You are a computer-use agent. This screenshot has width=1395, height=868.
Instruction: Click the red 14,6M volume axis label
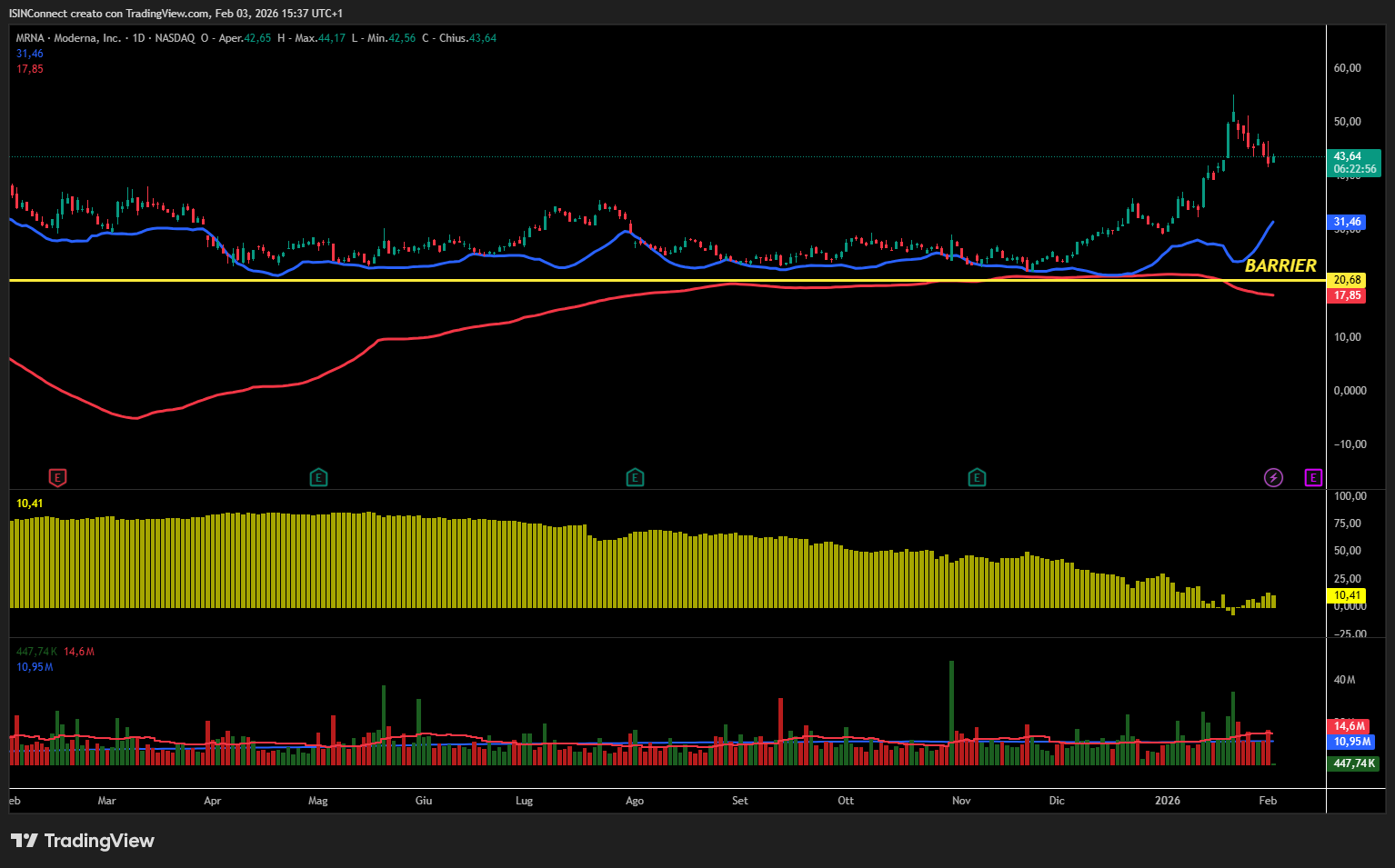point(1350,726)
